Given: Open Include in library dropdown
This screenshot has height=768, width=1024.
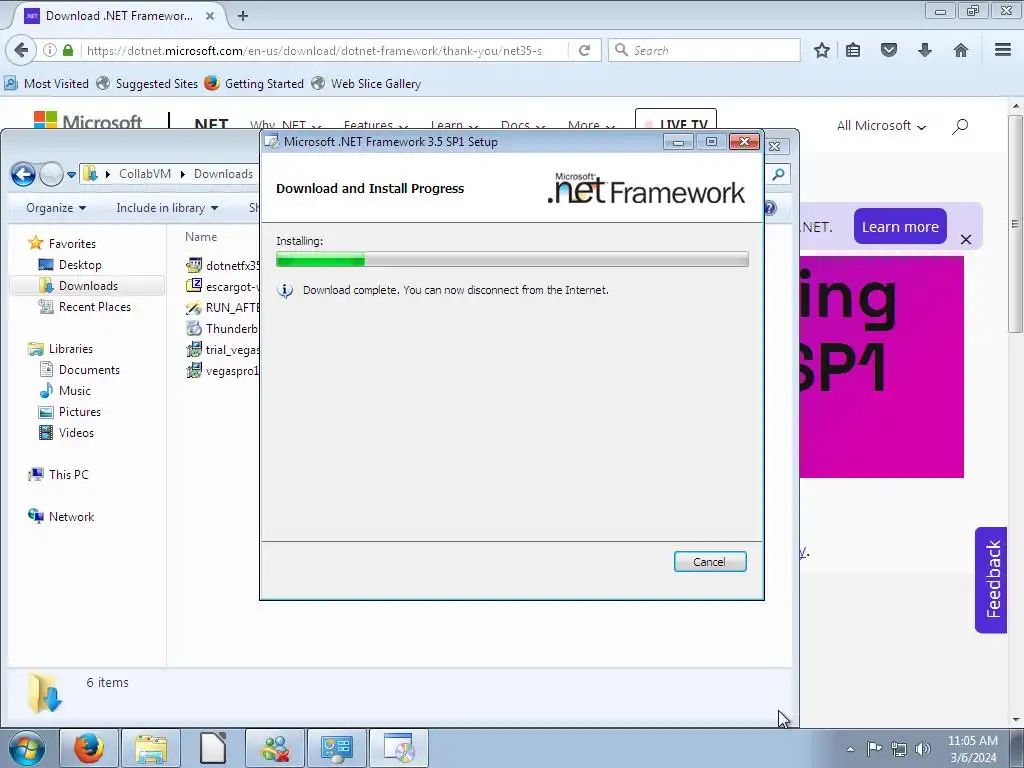Looking at the screenshot, I should coord(167,208).
